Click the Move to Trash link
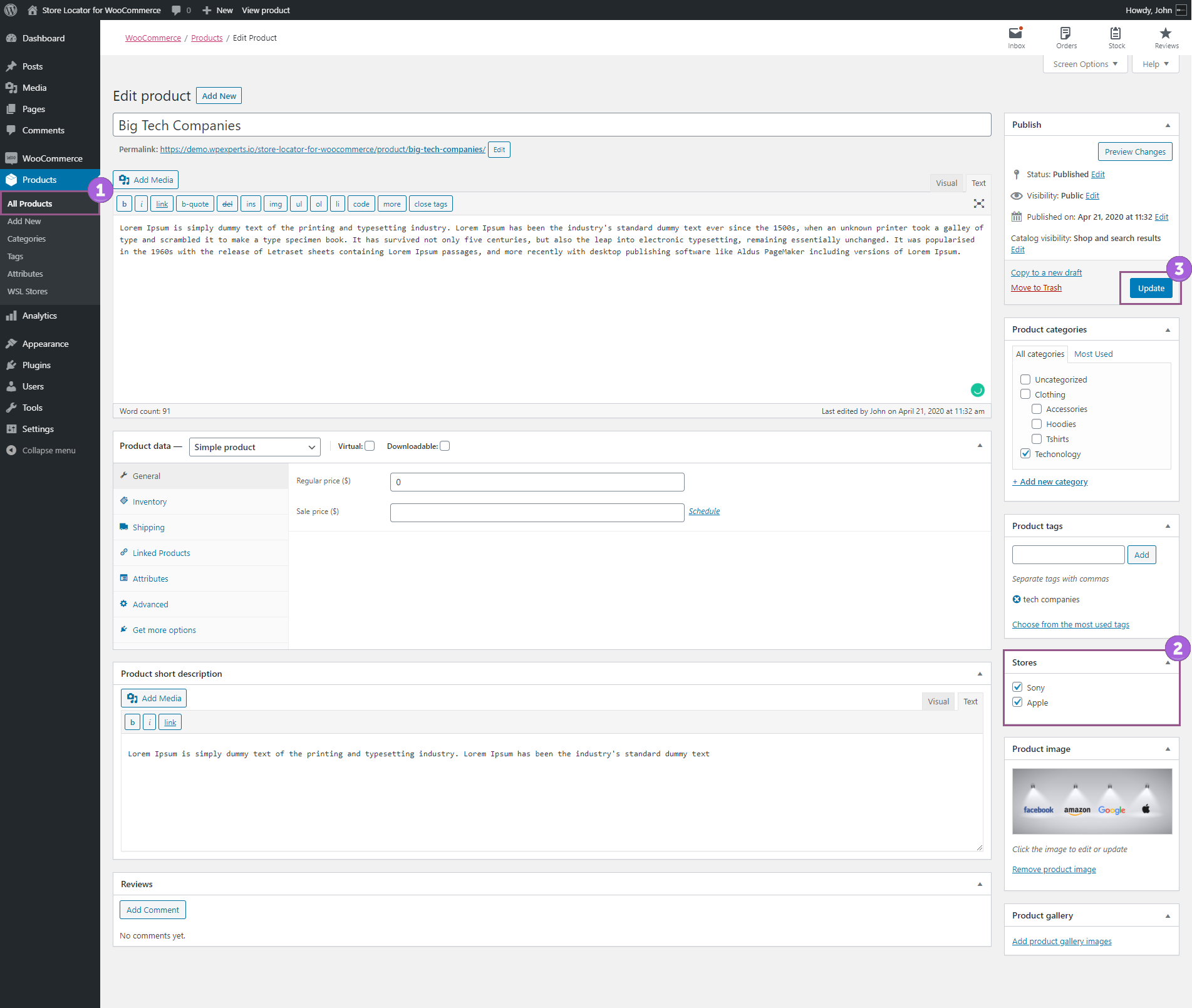Image resolution: width=1192 pixels, height=1008 pixels. (x=1035, y=287)
